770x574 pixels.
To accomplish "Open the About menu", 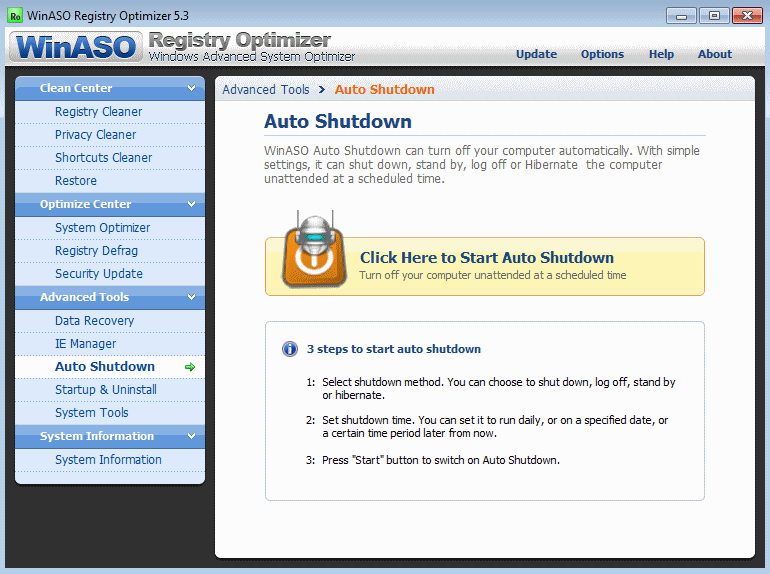I will 715,54.
